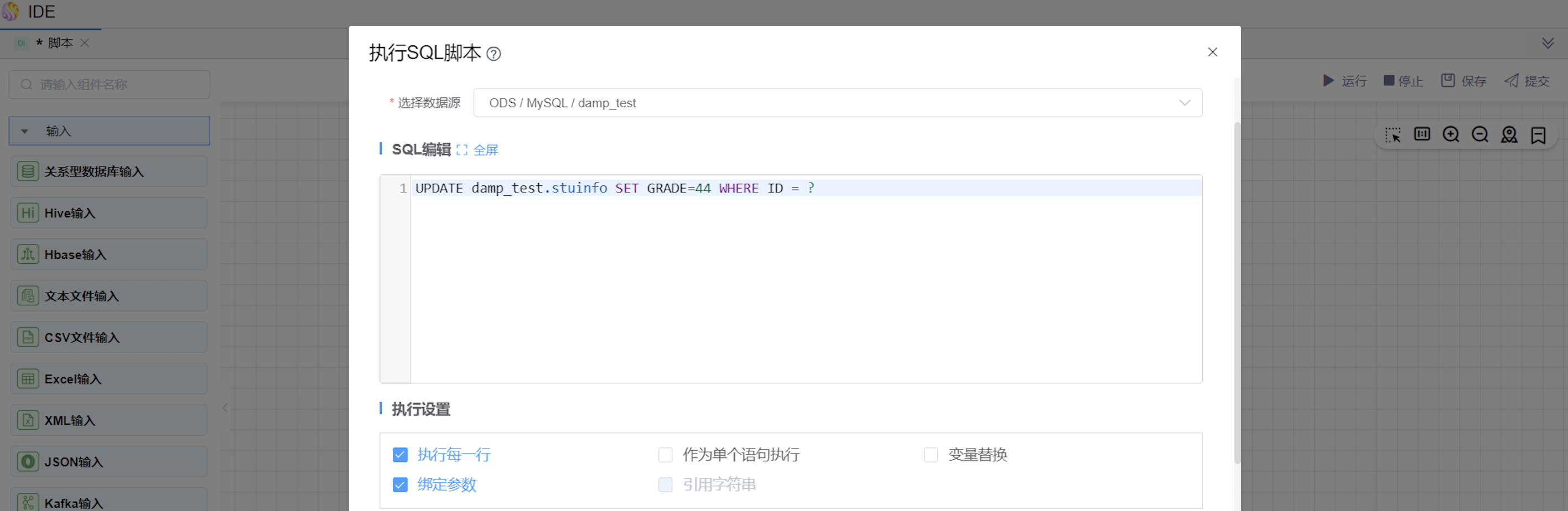Screen dimensions: 1568x511
Task: Click the canvas locate-center icon
Action: click(1509, 134)
